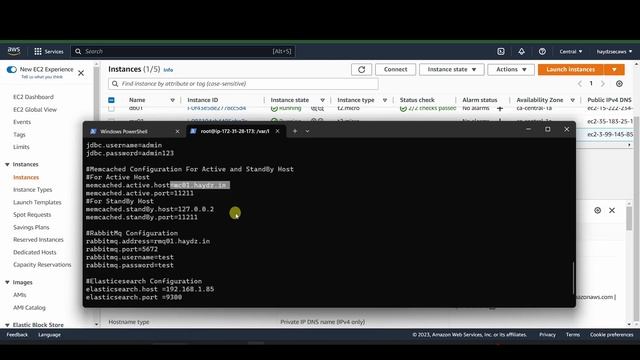Select the db01 row checkbox
This screenshot has width=640, height=360.
coord(111,109)
